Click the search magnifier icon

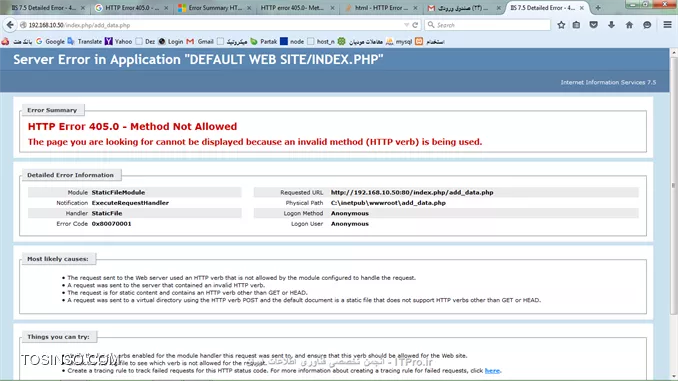click(431, 25)
